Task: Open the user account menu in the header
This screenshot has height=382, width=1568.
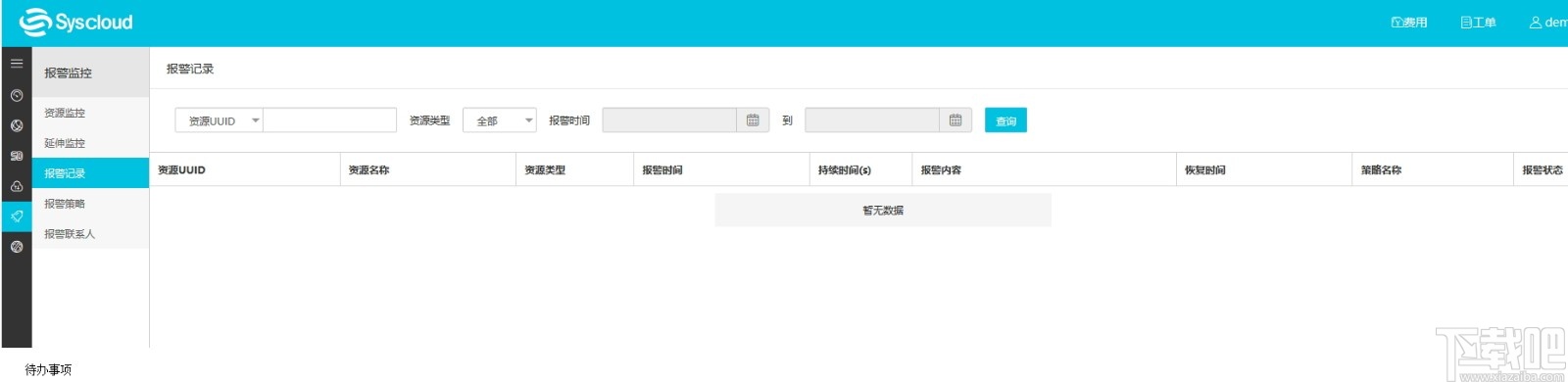Action: click(x=1549, y=23)
